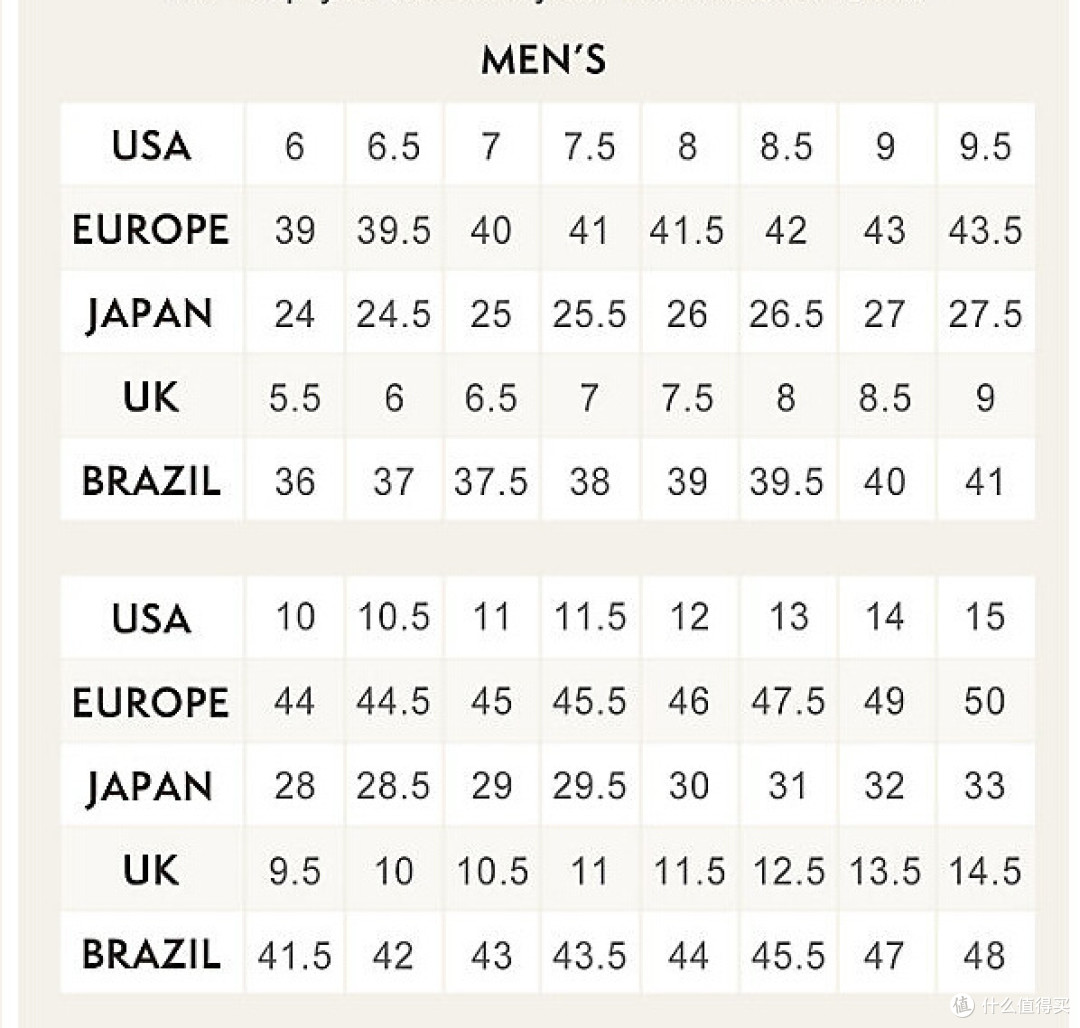
Task: Click the EUROPE label in the first table
Action: click(x=151, y=229)
